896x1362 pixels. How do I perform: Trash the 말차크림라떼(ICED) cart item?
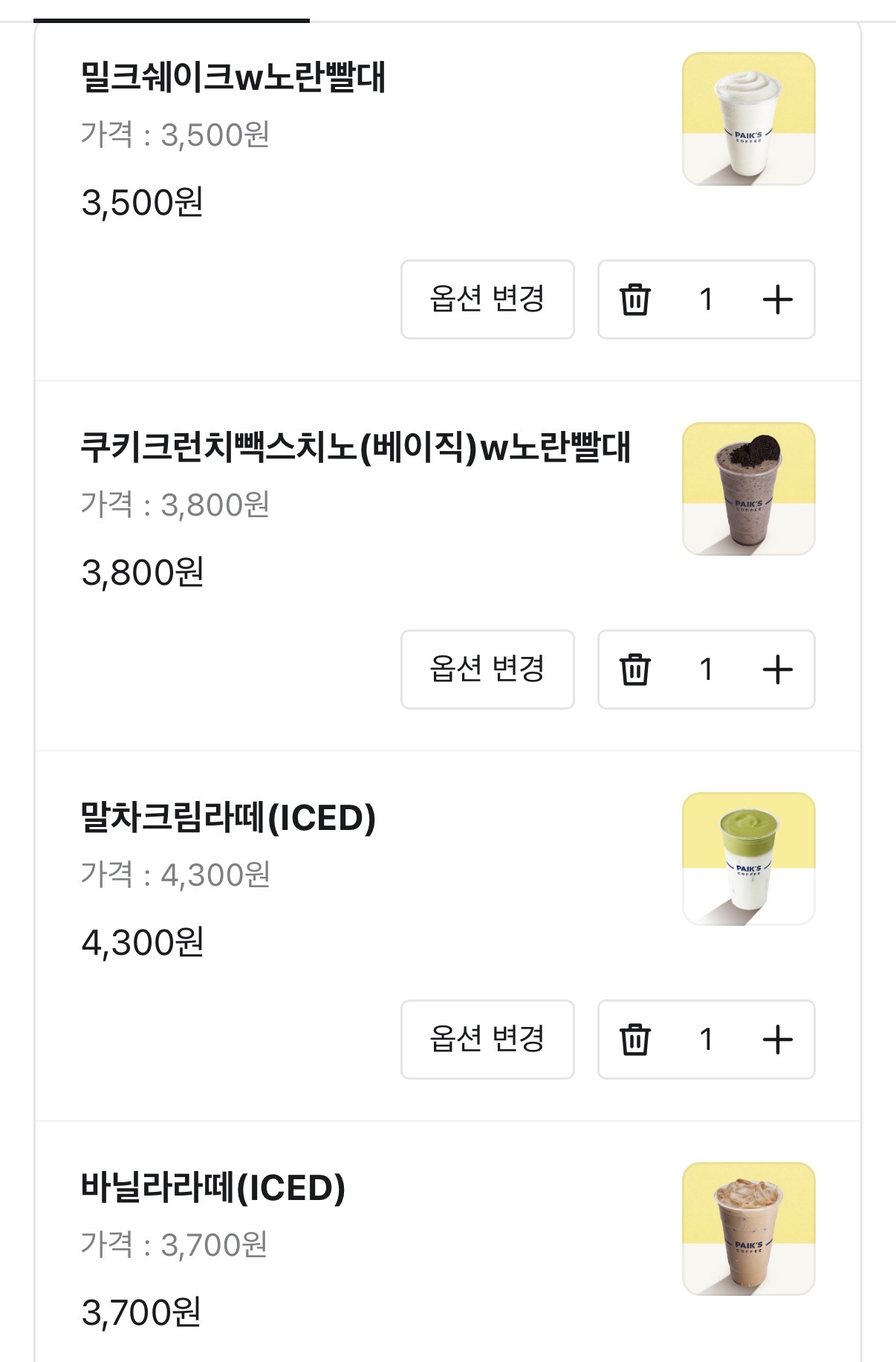(634, 1040)
